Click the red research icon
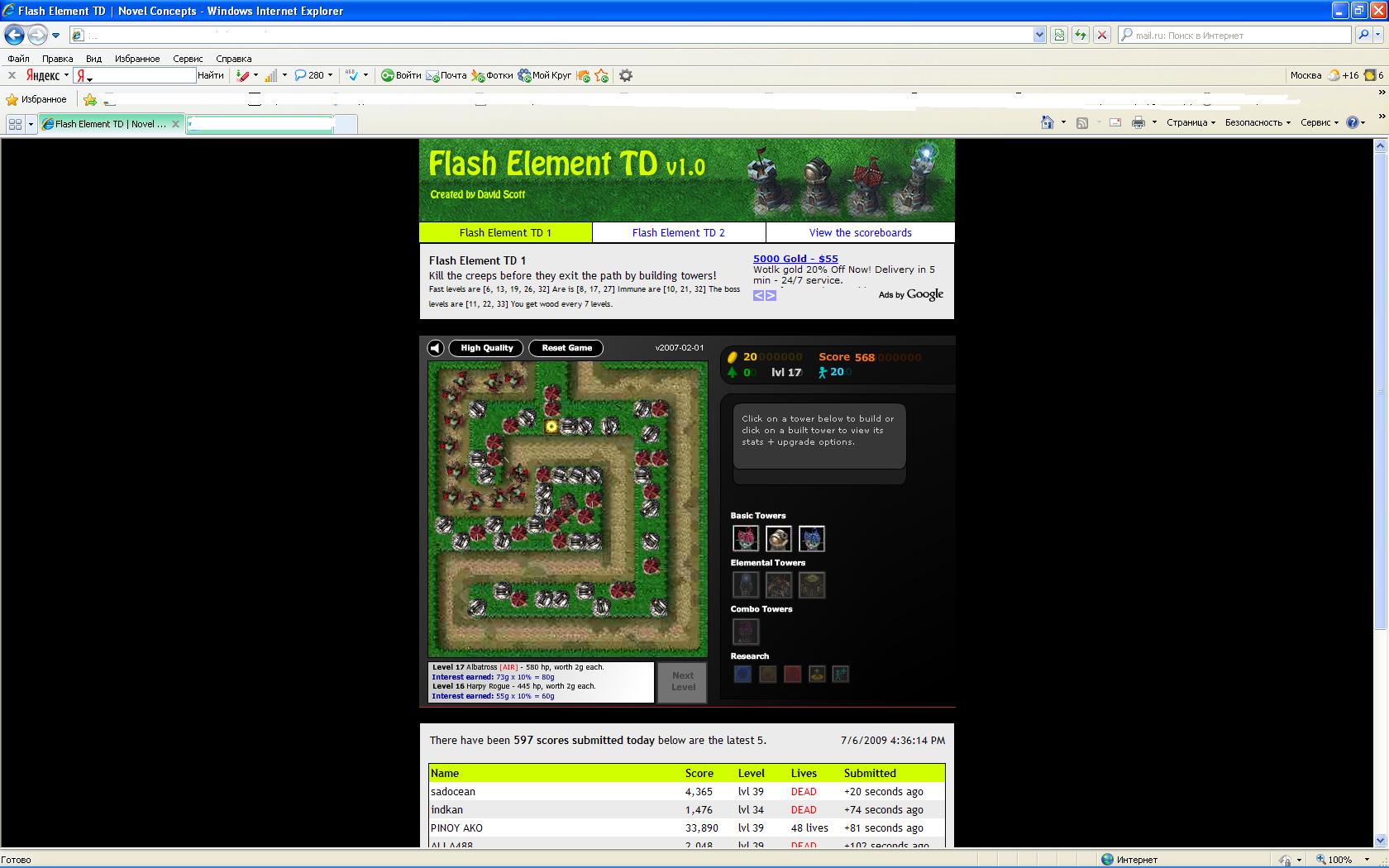The width and height of the screenshot is (1389, 868). click(792, 674)
